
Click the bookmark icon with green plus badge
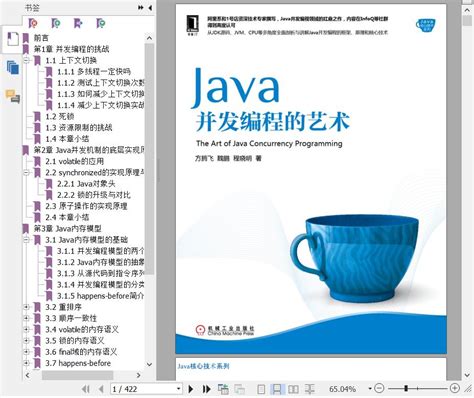click(56, 23)
